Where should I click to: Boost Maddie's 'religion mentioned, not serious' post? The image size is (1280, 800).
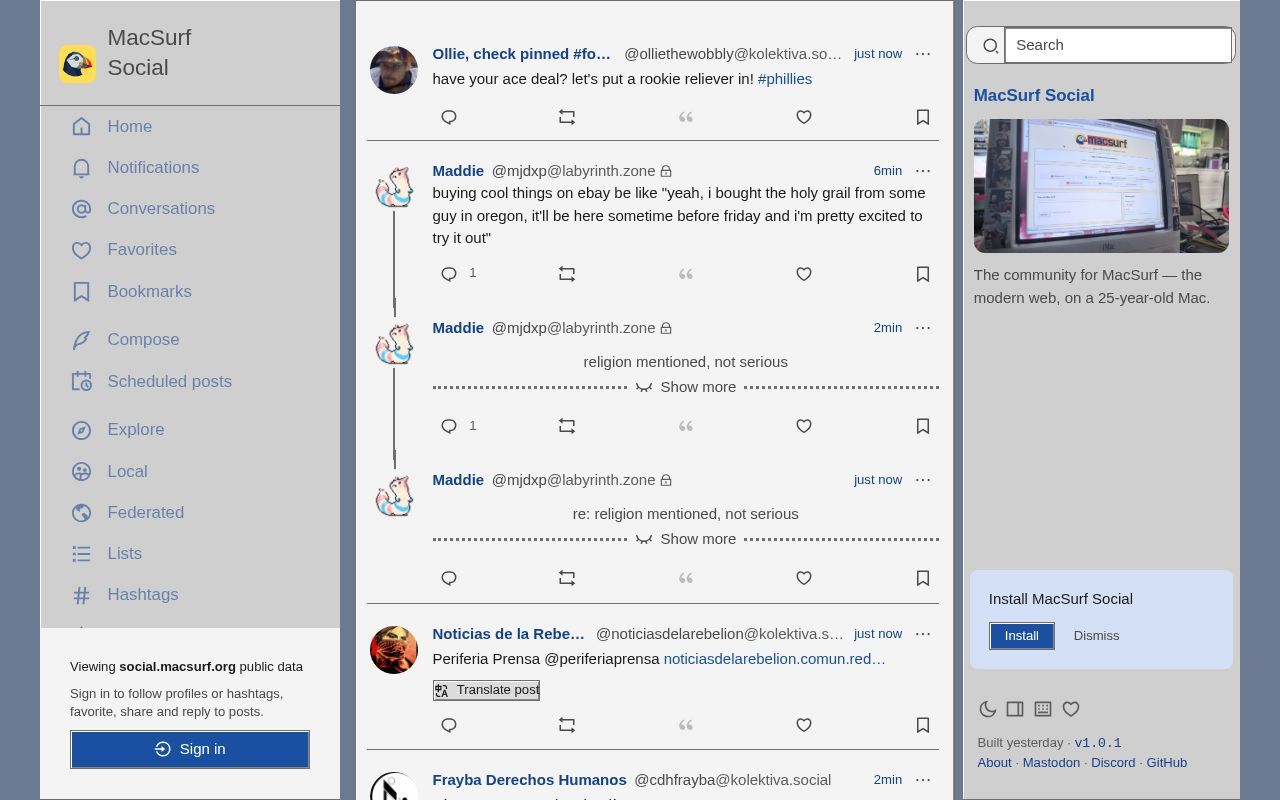click(567, 426)
